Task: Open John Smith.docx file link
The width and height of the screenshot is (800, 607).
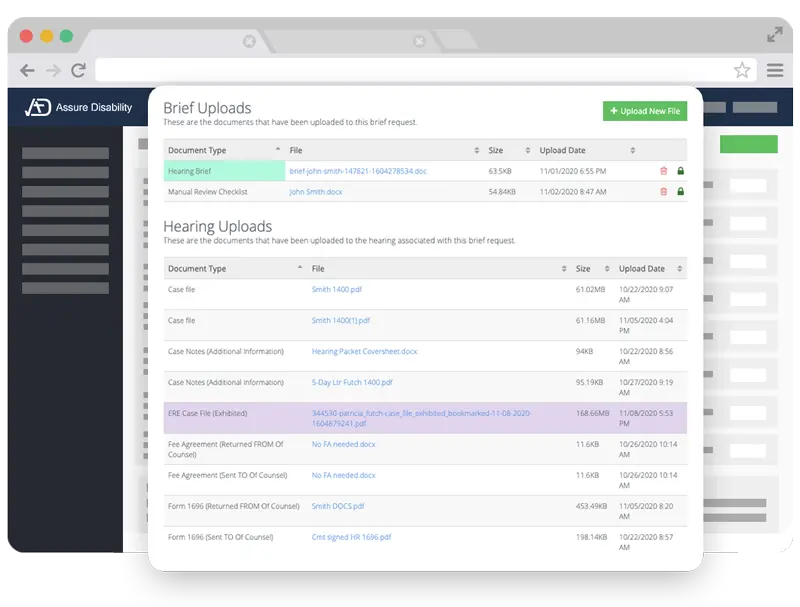Action: pyautogui.click(x=316, y=192)
